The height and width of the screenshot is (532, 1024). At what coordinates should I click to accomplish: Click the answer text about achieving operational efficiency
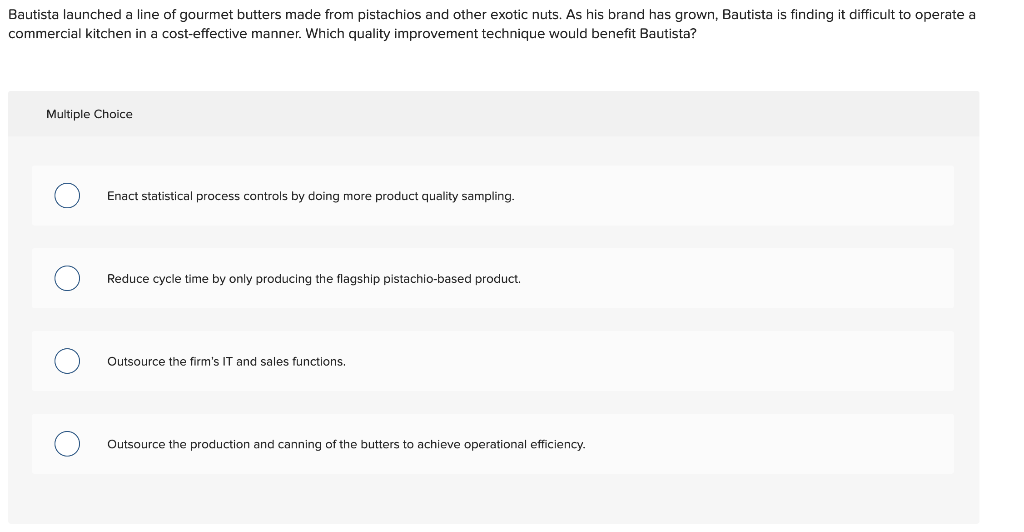346,444
